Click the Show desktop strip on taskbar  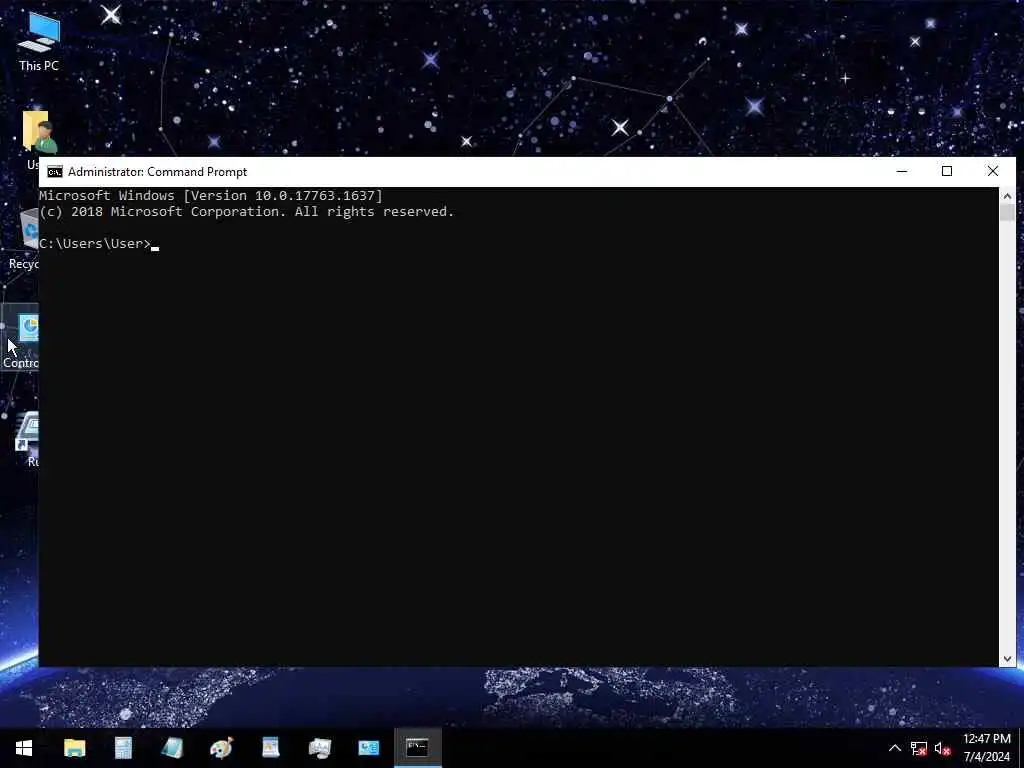pyautogui.click(x=1021, y=748)
